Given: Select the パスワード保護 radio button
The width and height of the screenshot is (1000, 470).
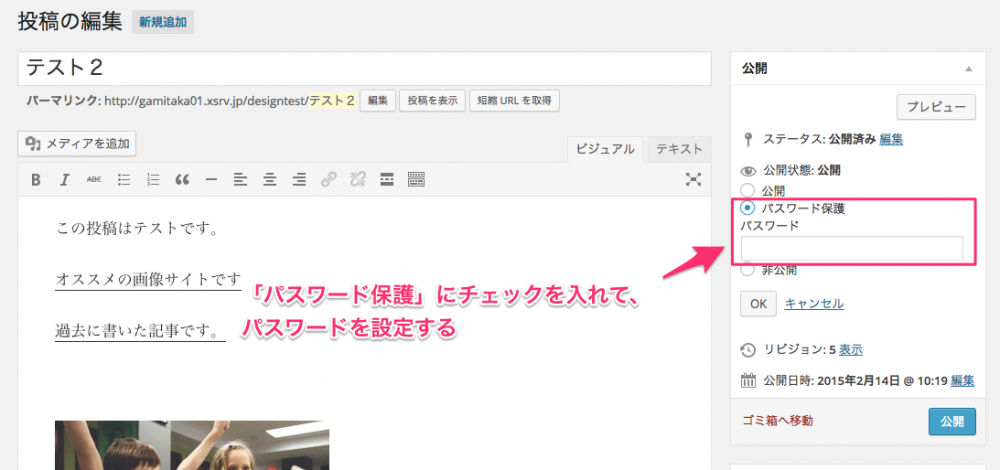Looking at the screenshot, I should [x=747, y=208].
